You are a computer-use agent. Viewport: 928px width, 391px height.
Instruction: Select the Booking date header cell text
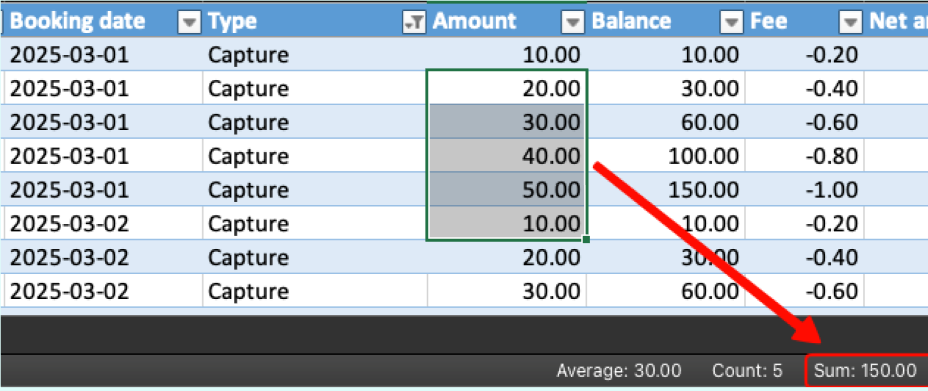(x=78, y=21)
